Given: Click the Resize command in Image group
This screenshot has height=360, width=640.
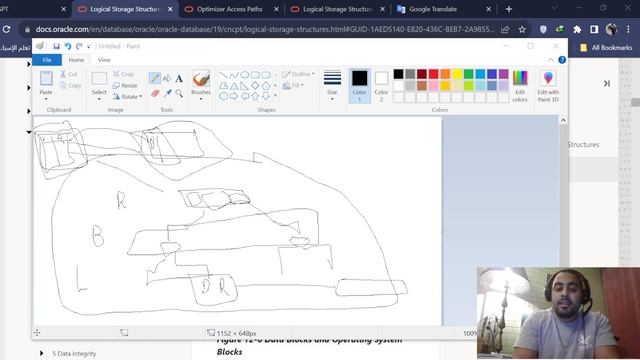Looking at the screenshot, I should click(x=125, y=85).
